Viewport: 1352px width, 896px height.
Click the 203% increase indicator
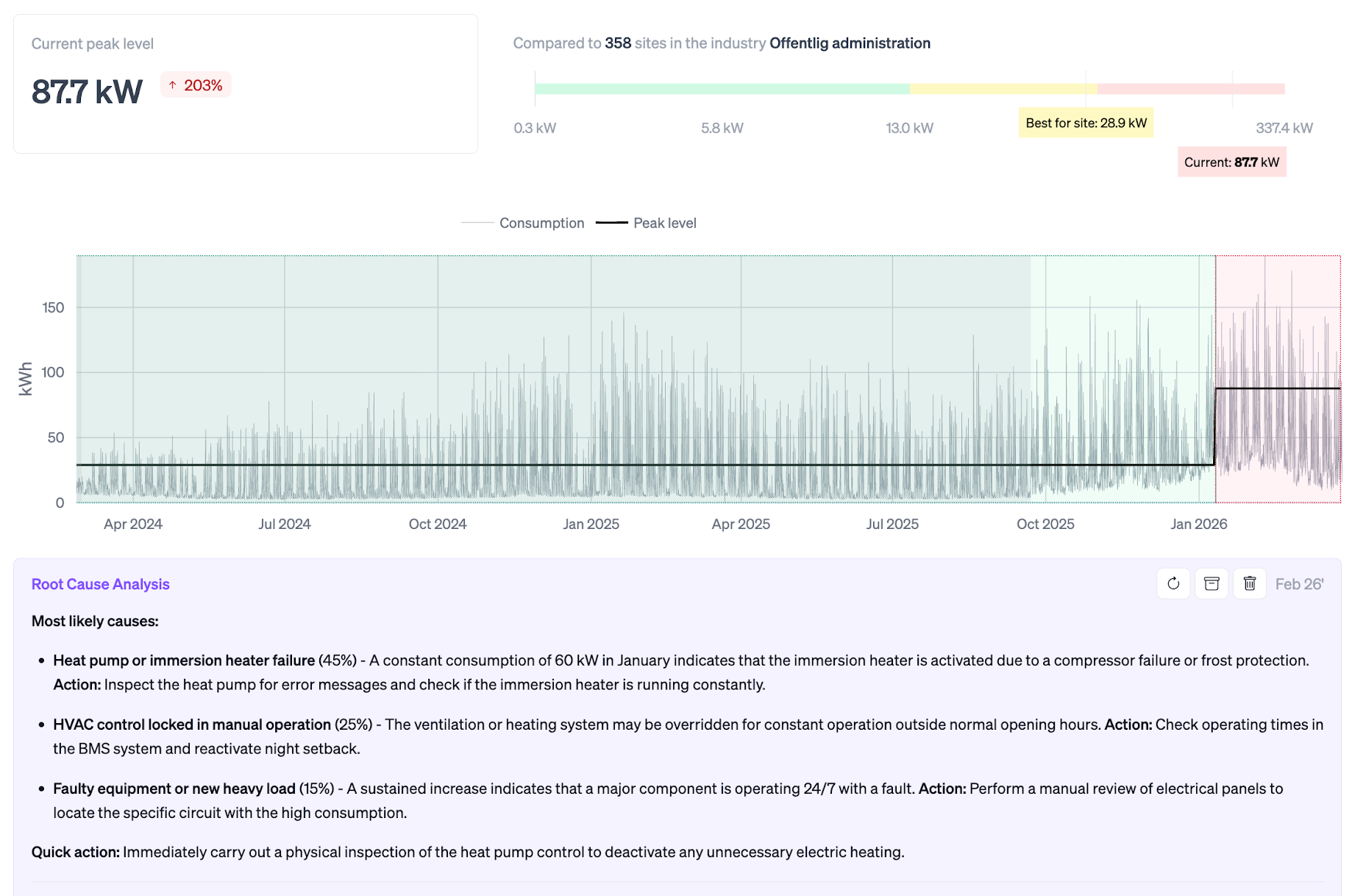click(x=196, y=85)
